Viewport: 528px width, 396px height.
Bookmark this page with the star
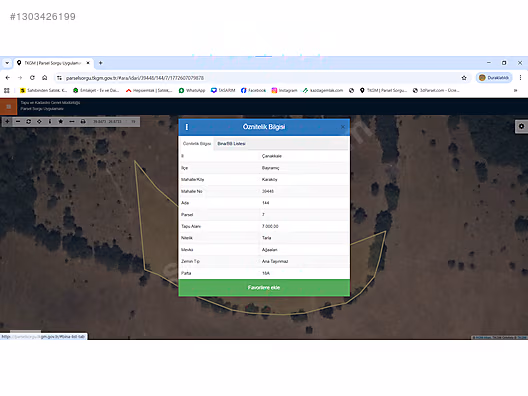tap(464, 78)
